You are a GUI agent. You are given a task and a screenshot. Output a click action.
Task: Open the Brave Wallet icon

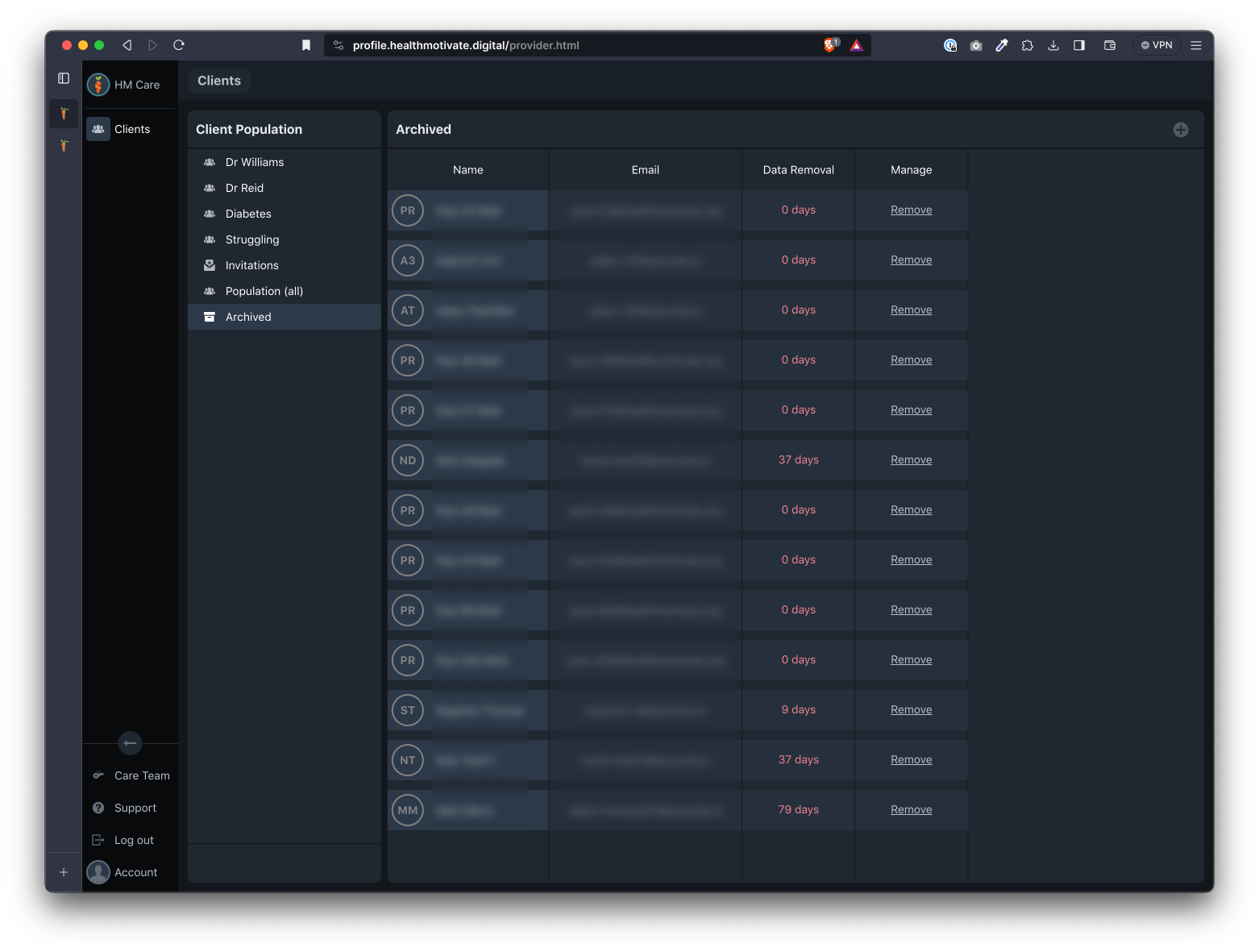pyautogui.click(x=1110, y=45)
